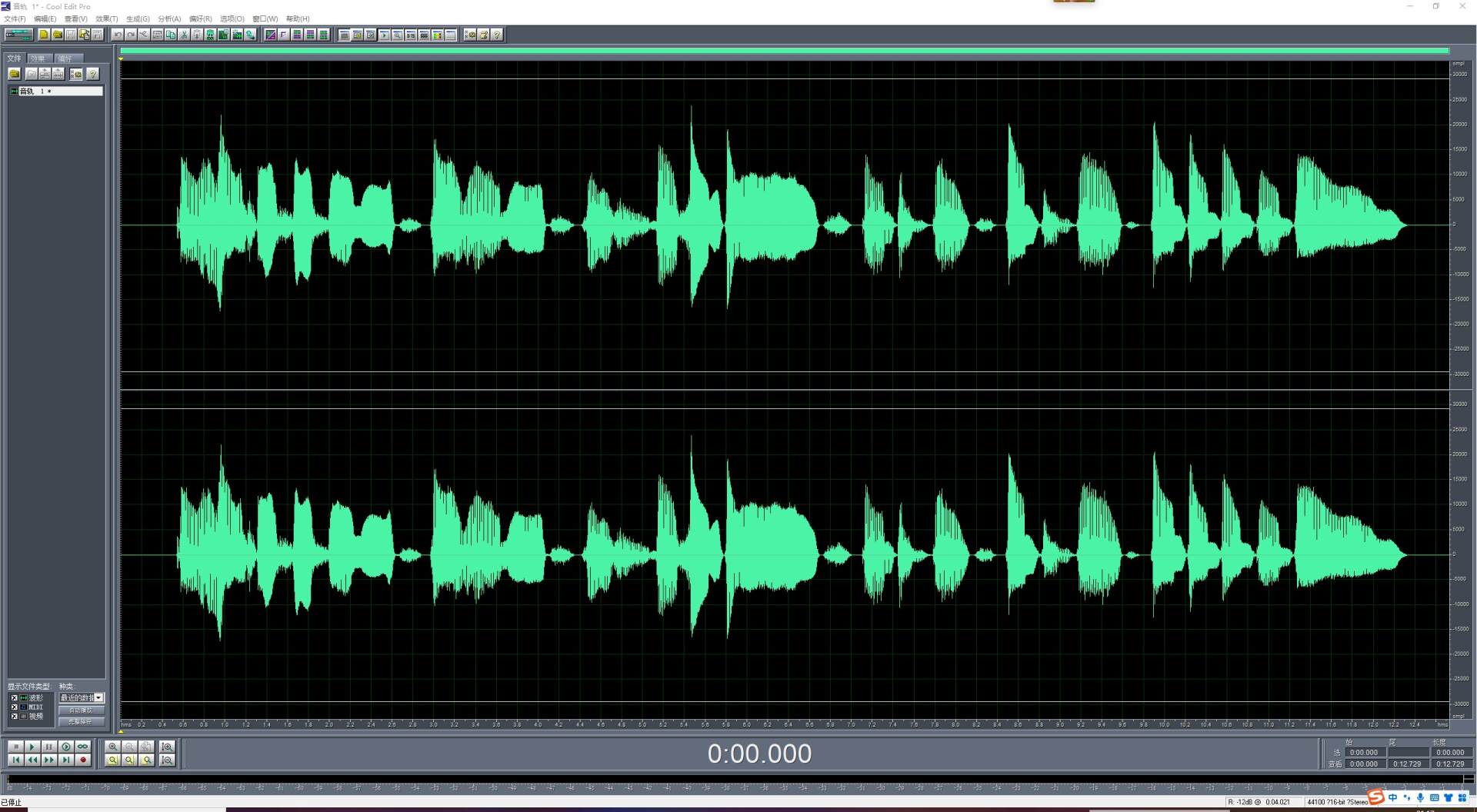The height and width of the screenshot is (812, 1477).
Task: Jump to beginning with go-to-start button
Action: tap(15, 760)
